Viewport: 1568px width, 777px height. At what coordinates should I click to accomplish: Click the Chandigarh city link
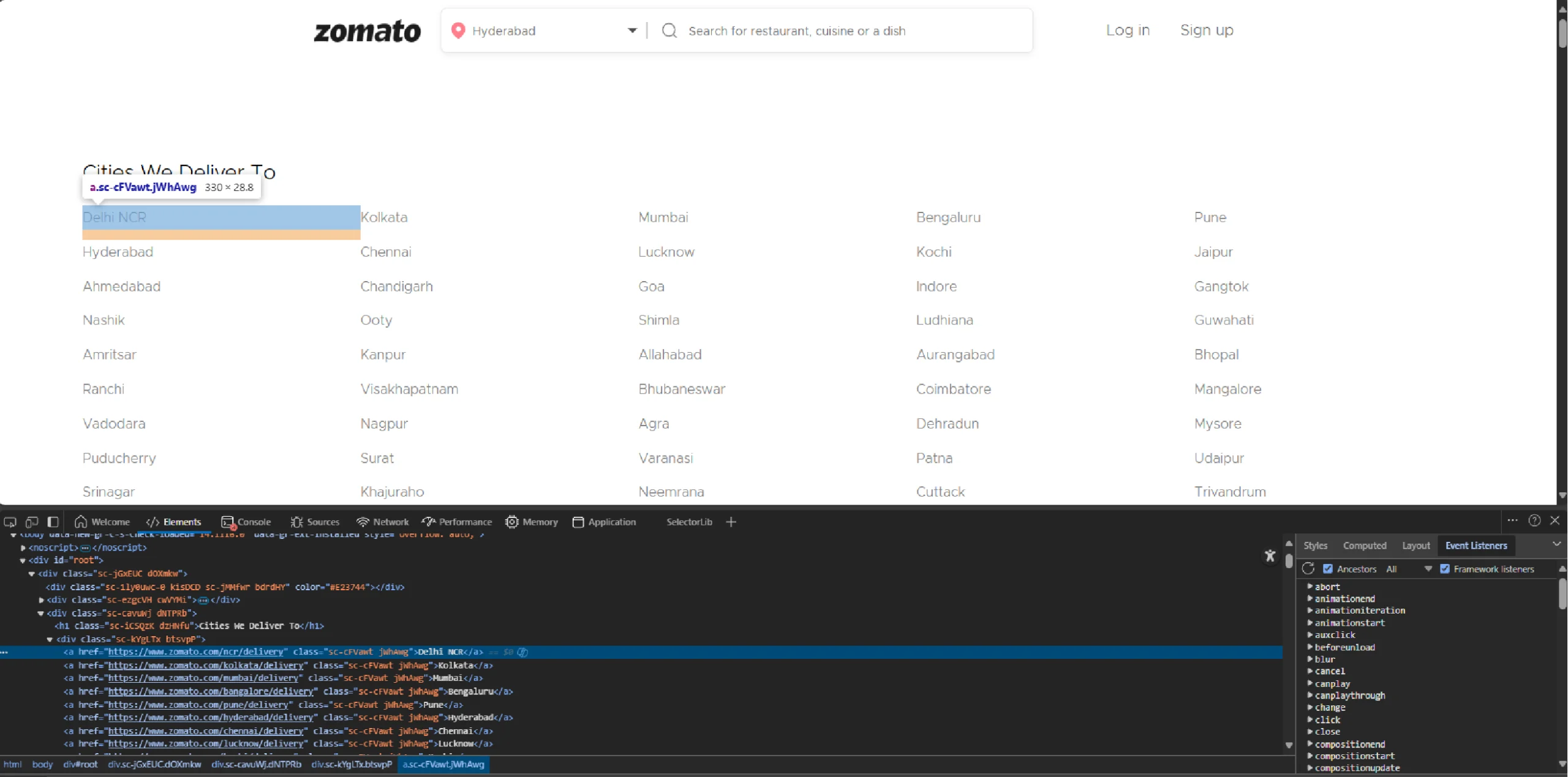coord(396,287)
